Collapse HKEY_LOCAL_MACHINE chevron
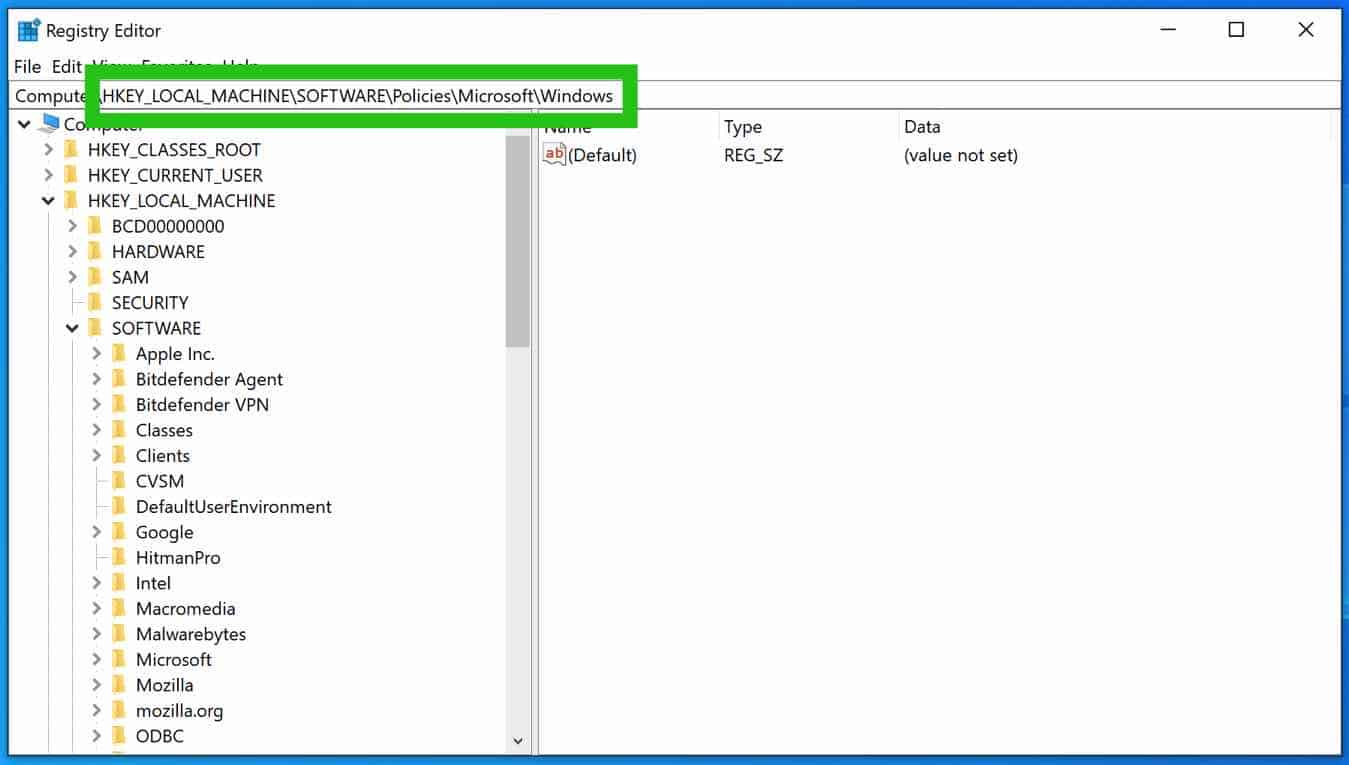This screenshot has width=1349, height=765. (x=48, y=201)
